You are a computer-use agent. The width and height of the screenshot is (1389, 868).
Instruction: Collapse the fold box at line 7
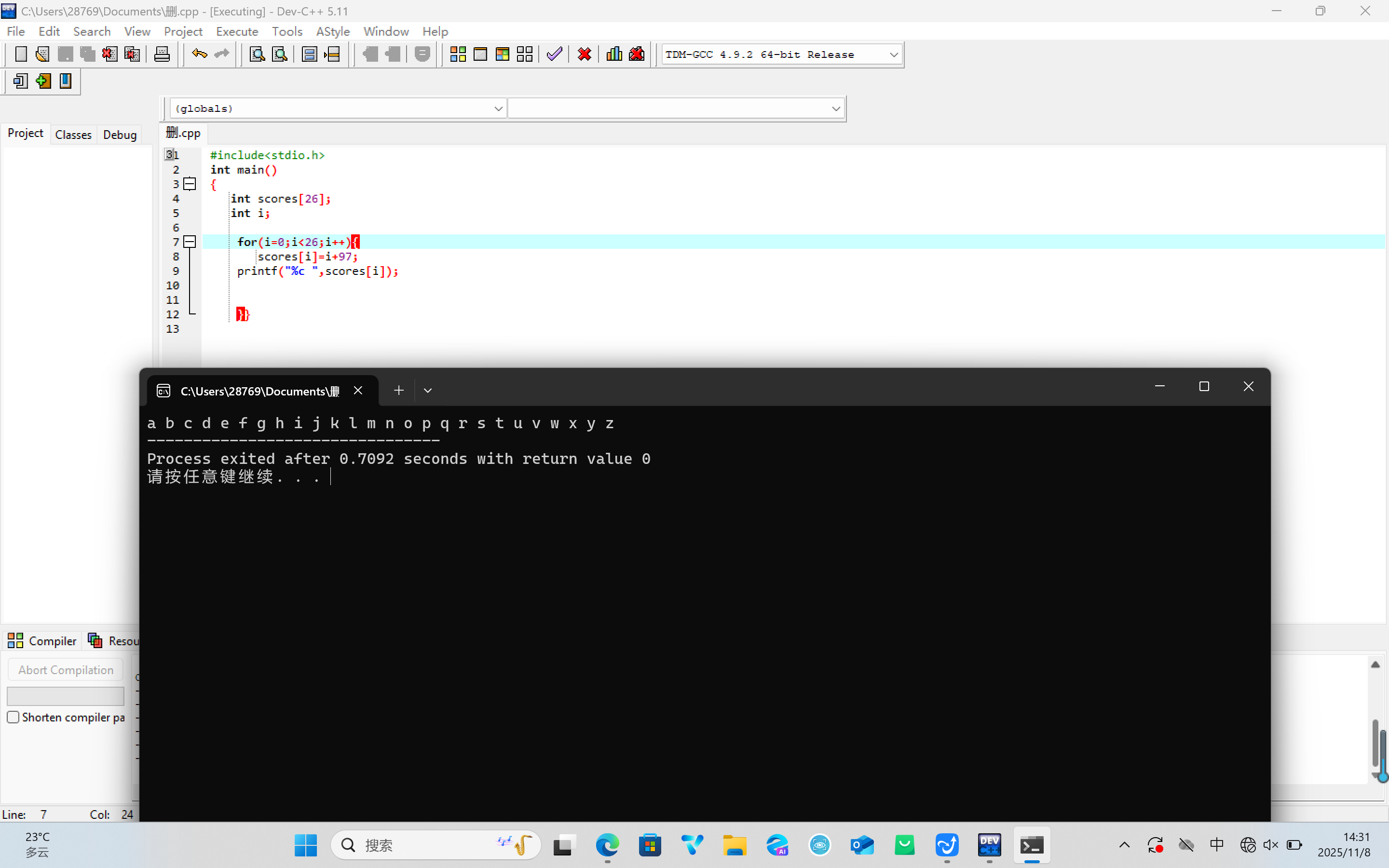[x=190, y=242]
